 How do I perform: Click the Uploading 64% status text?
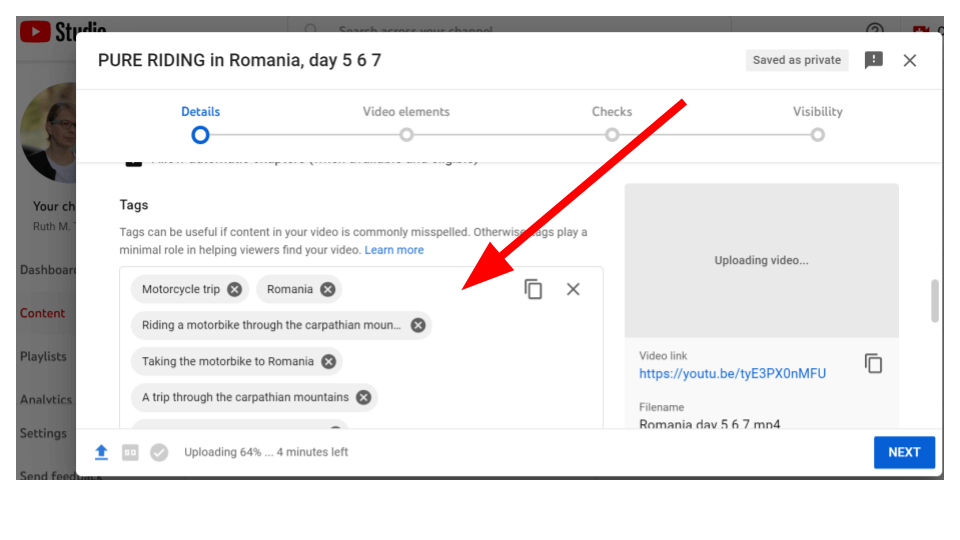pyautogui.click(x=266, y=452)
